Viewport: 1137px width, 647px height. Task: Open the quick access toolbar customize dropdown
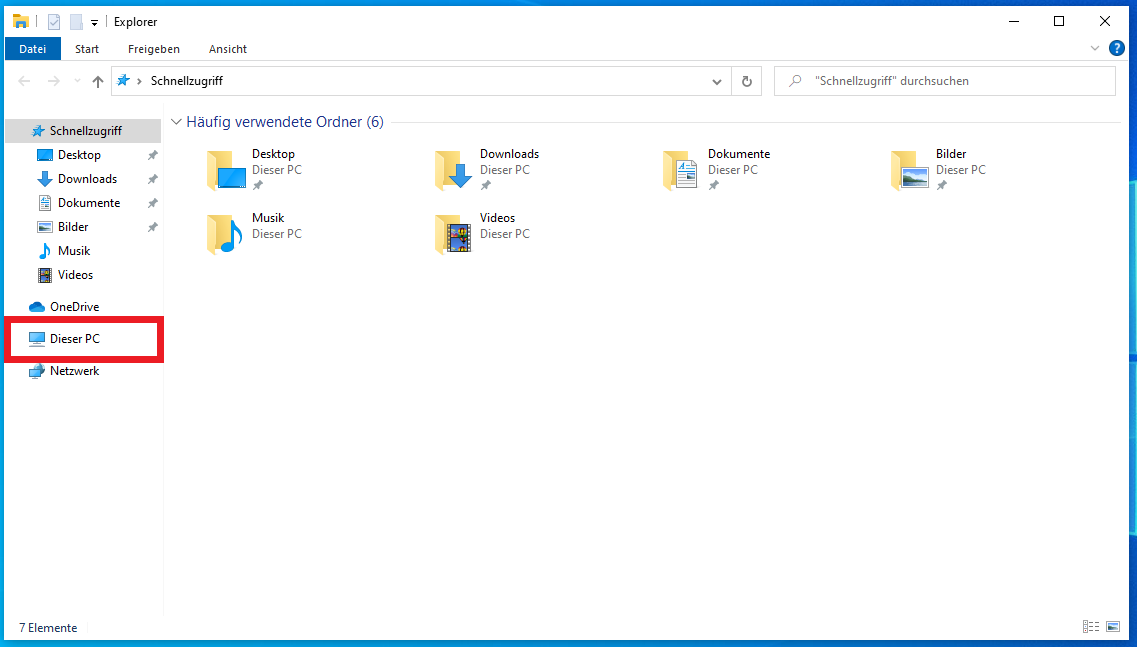pyautogui.click(x=94, y=22)
